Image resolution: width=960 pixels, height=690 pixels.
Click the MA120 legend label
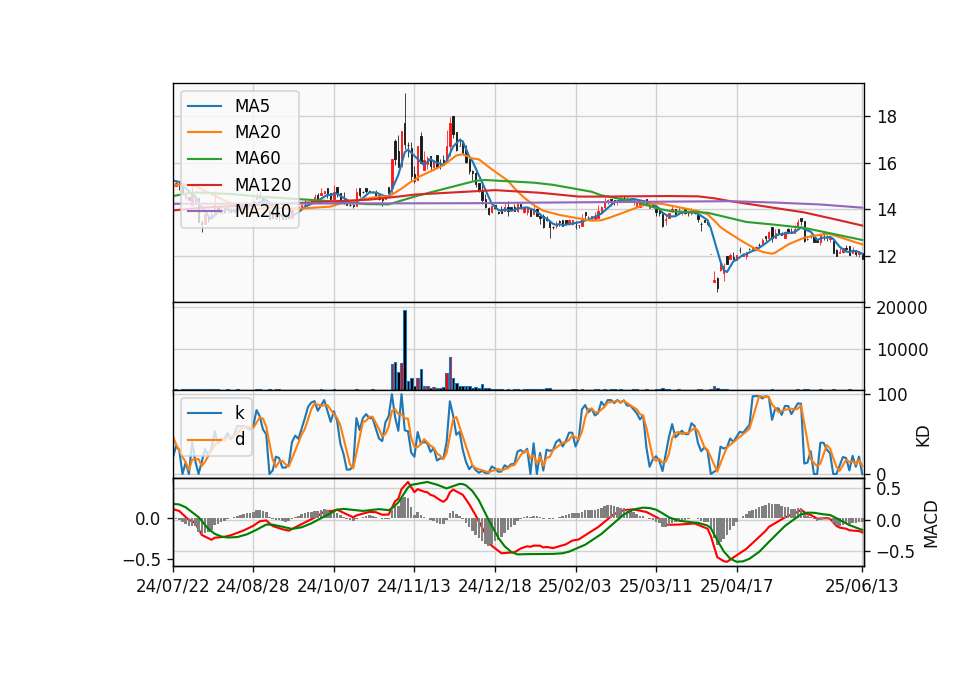pos(263,184)
